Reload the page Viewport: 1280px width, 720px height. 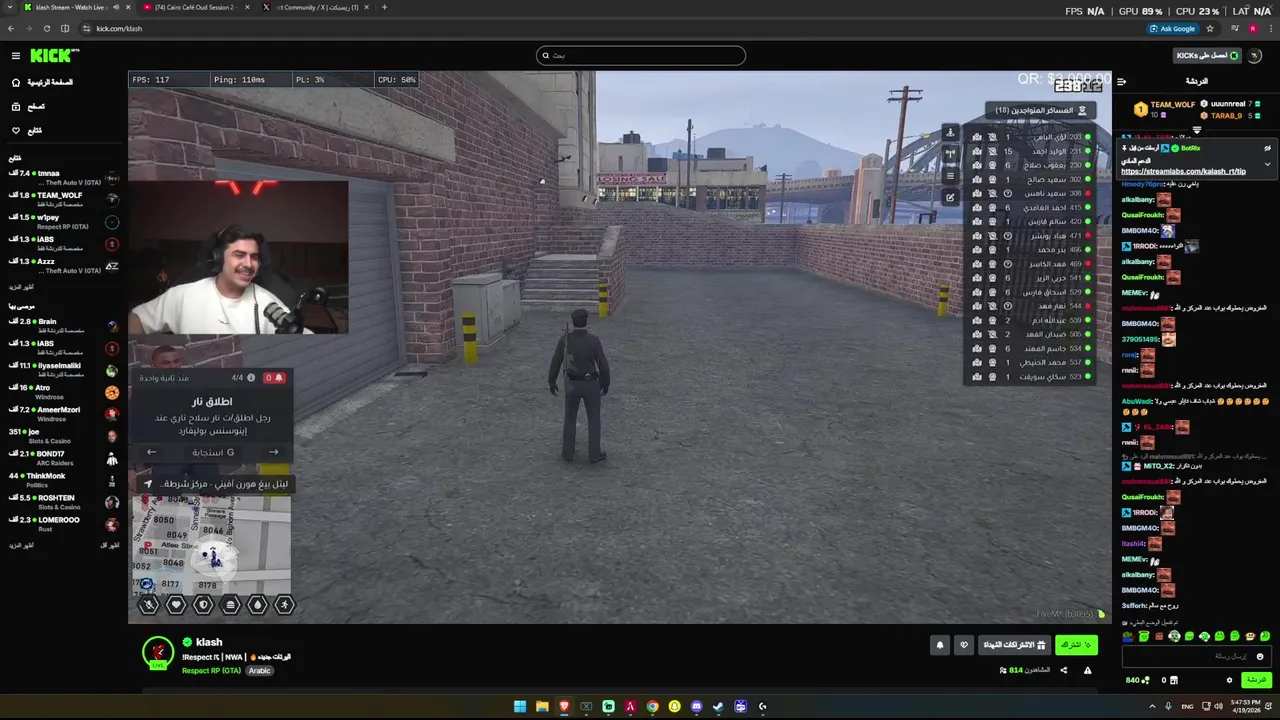pyautogui.click(x=46, y=28)
